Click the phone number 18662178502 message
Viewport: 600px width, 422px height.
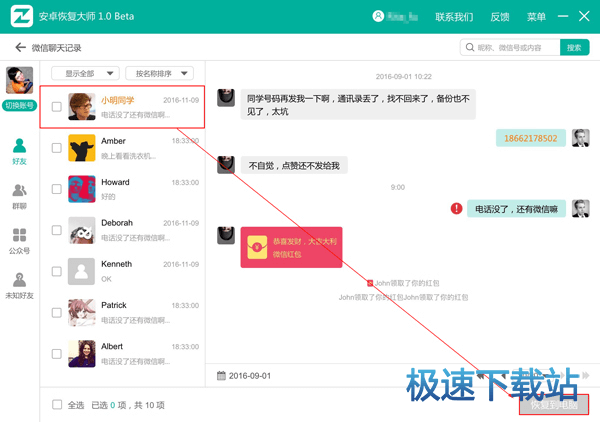pyautogui.click(x=531, y=138)
